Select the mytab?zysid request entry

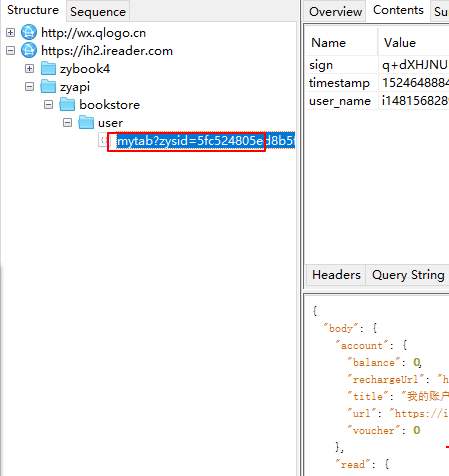pos(206,141)
